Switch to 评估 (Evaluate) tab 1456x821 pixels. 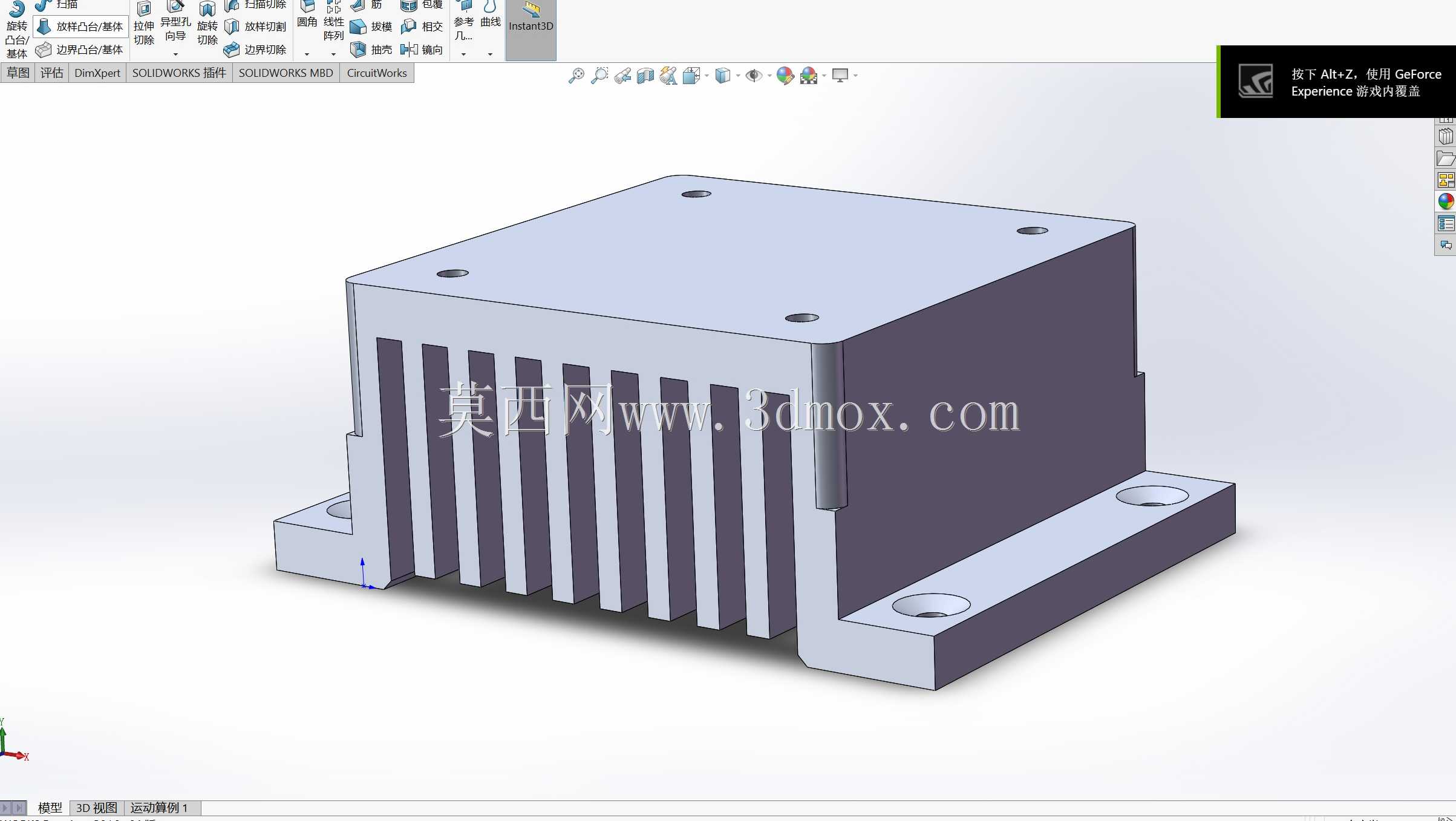coord(52,73)
